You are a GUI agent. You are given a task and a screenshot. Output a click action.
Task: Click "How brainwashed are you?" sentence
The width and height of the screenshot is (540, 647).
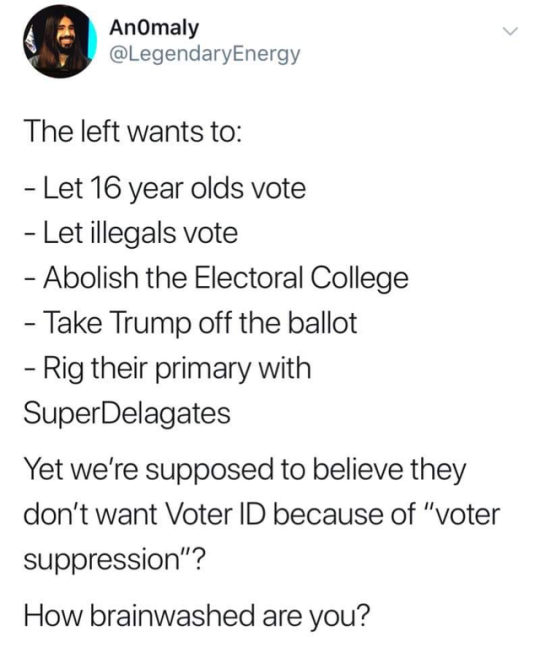pyautogui.click(x=197, y=616)
